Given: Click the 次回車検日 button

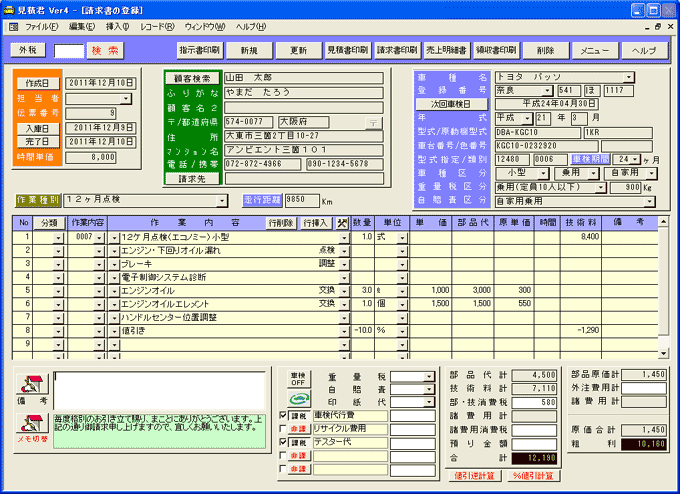Looking at the screenshot, I should pos(451,105).
